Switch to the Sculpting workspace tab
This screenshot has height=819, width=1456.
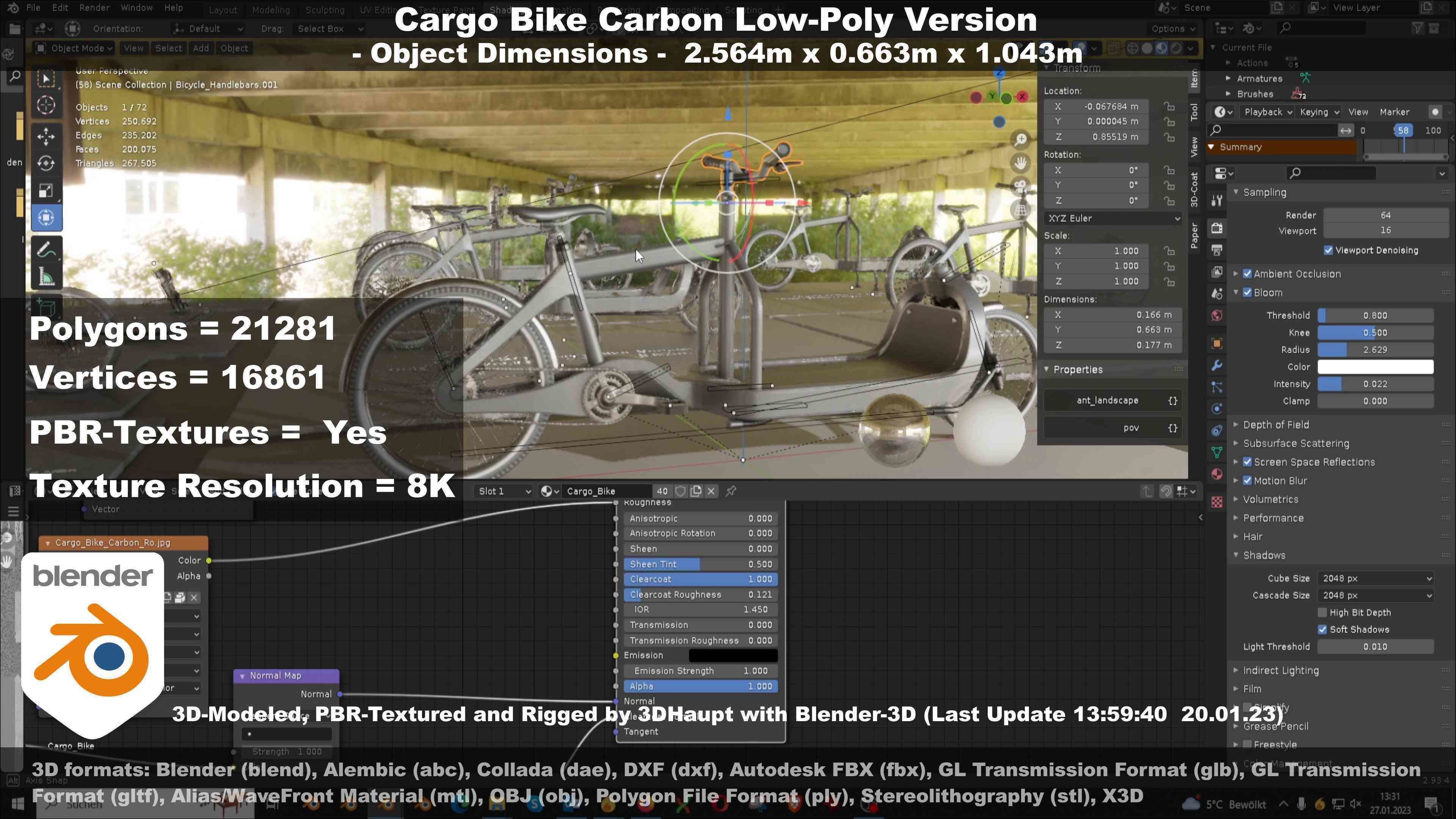click(325, 10)
